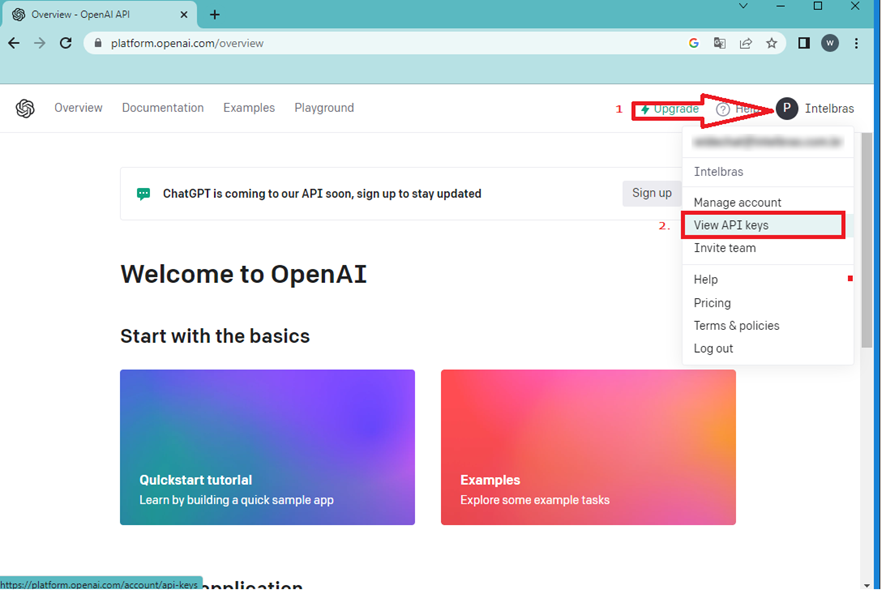
Task: Click the OpenAI logo in the page header
Action: click(x=25, y=109)
